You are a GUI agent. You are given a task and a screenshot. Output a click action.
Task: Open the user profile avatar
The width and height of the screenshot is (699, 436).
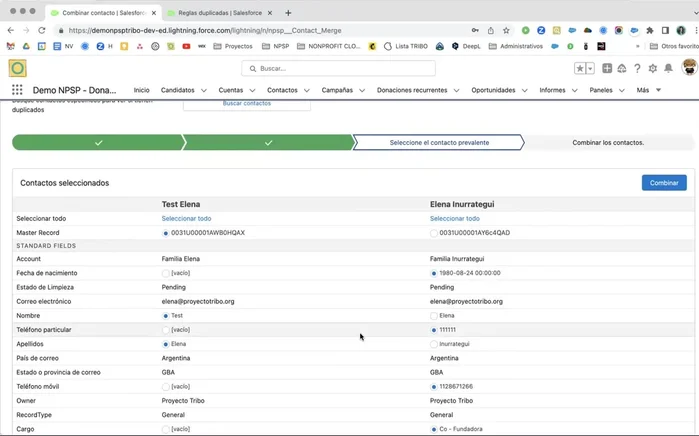pos(689,67)
